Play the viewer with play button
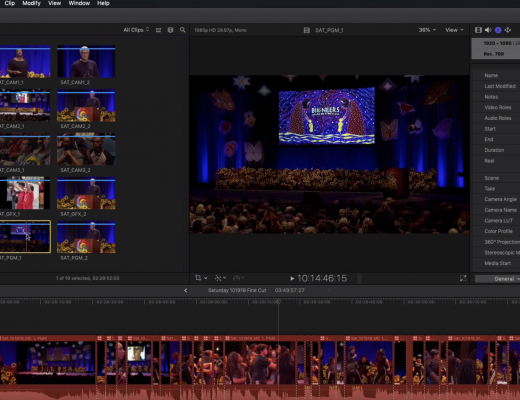520x400 pixels. pos(292,278)
